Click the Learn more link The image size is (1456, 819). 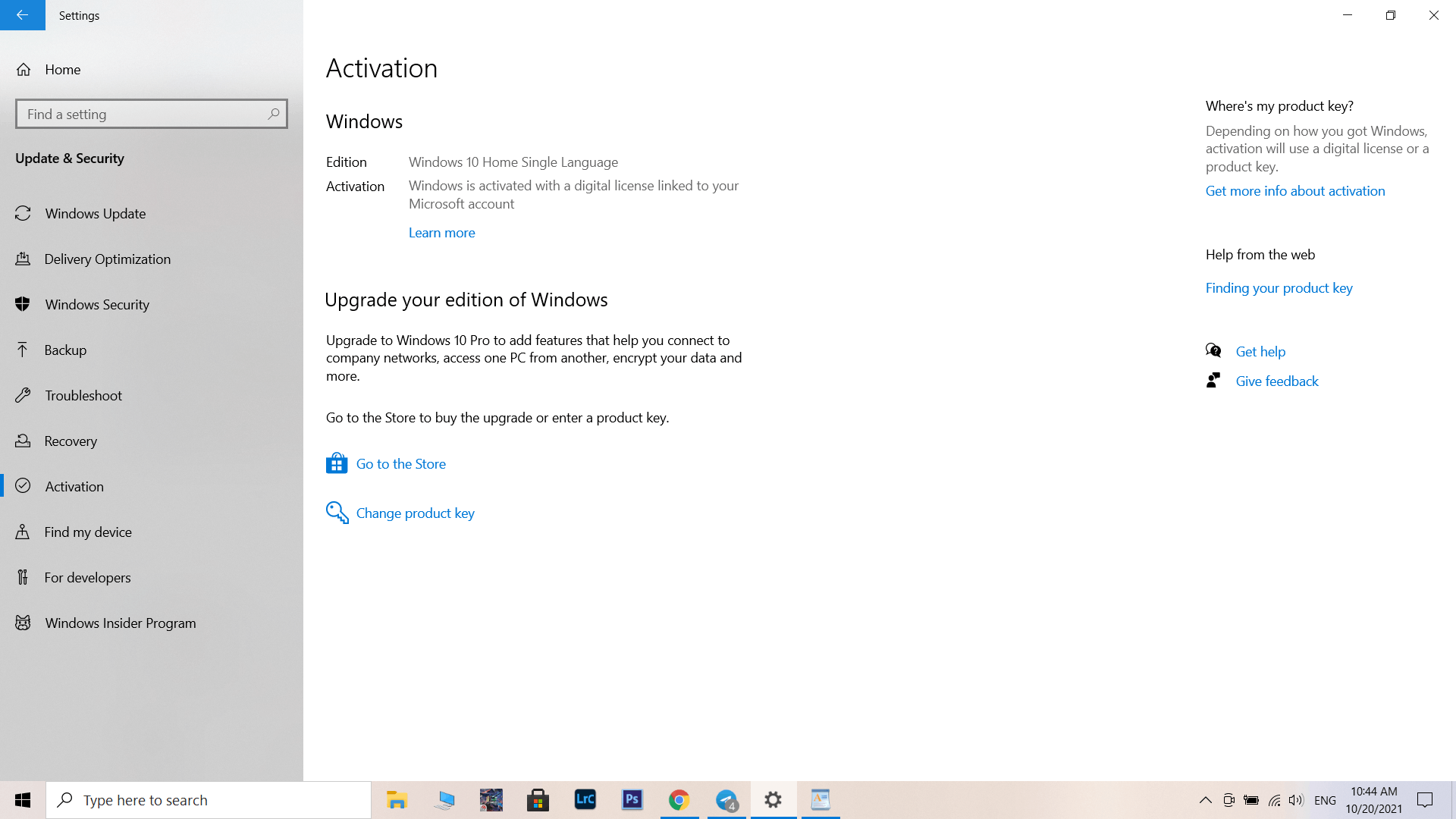pyautogui.click(x=441, y=233)
